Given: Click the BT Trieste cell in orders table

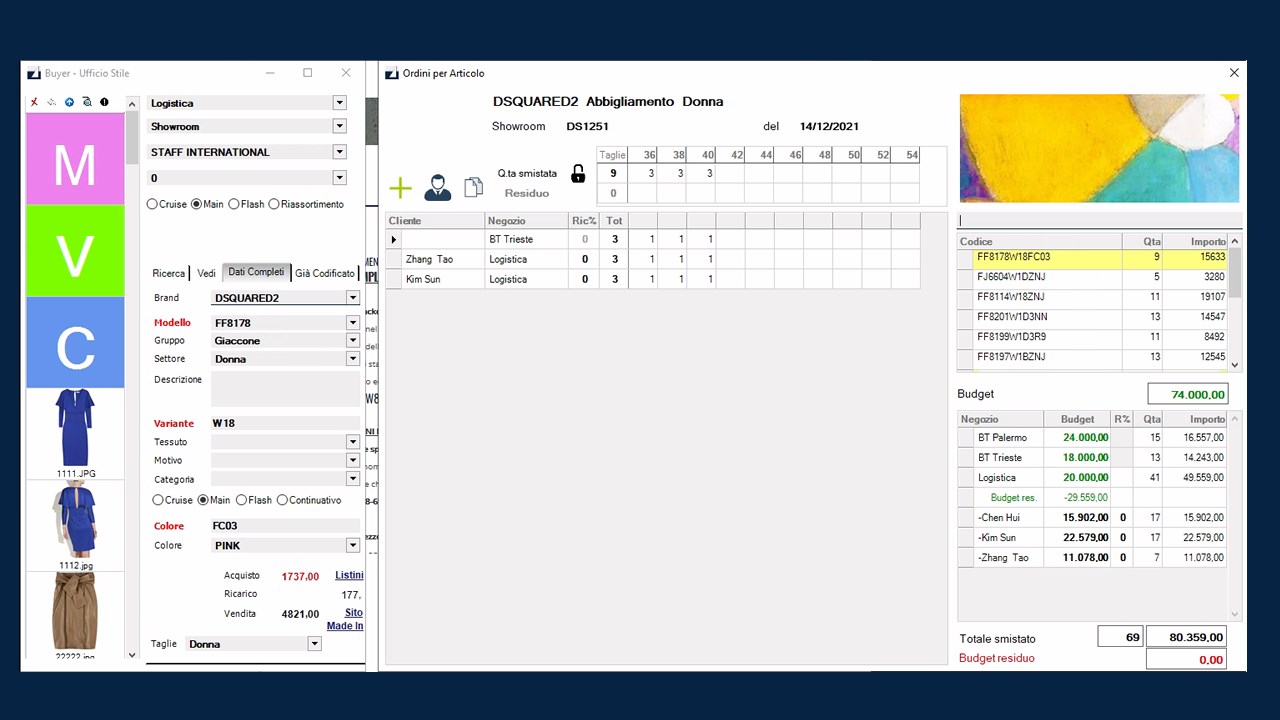Looking at the screenshot, I should coord(526,239).
